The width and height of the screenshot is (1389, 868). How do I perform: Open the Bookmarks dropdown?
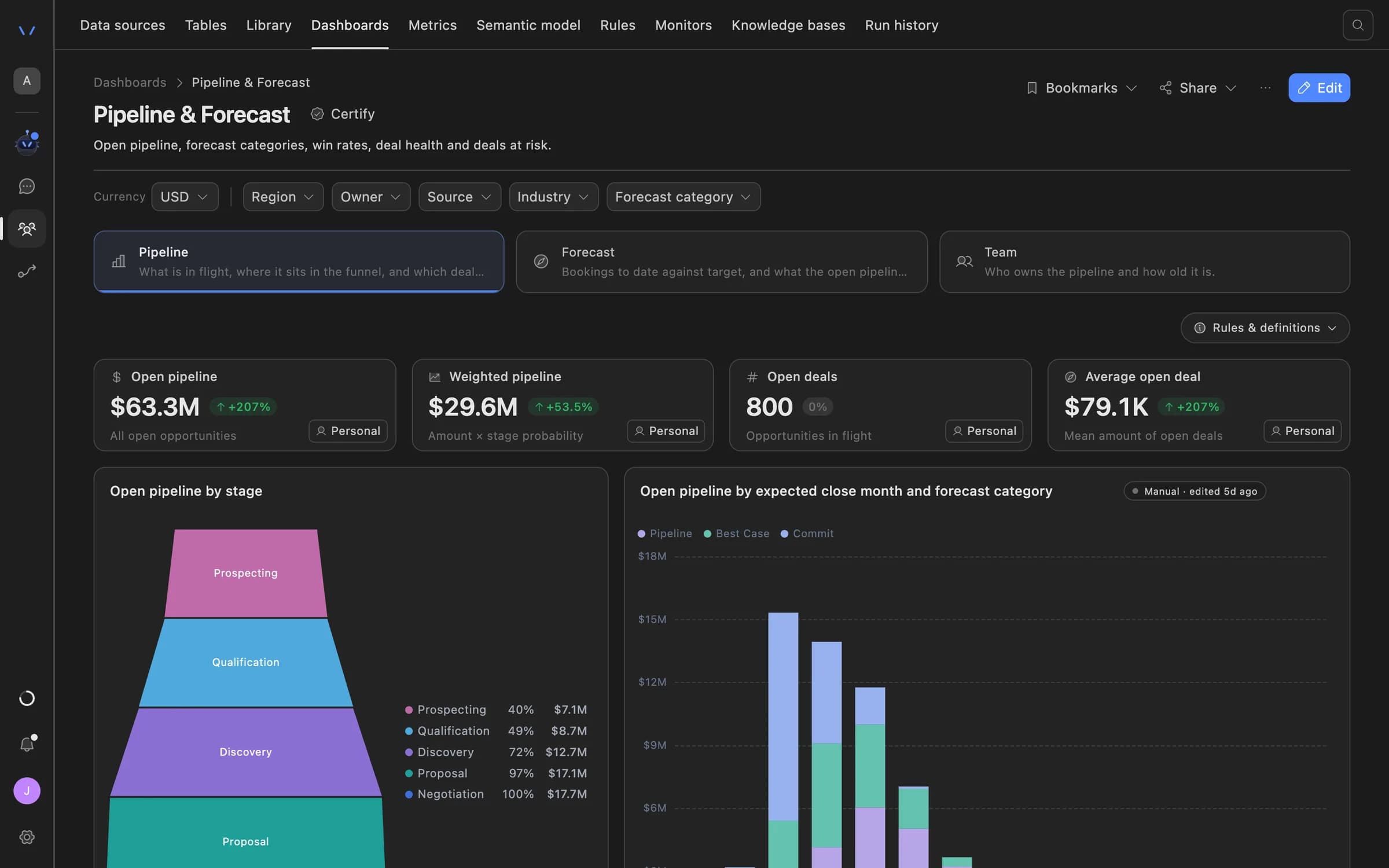[x=1081, y=88]
